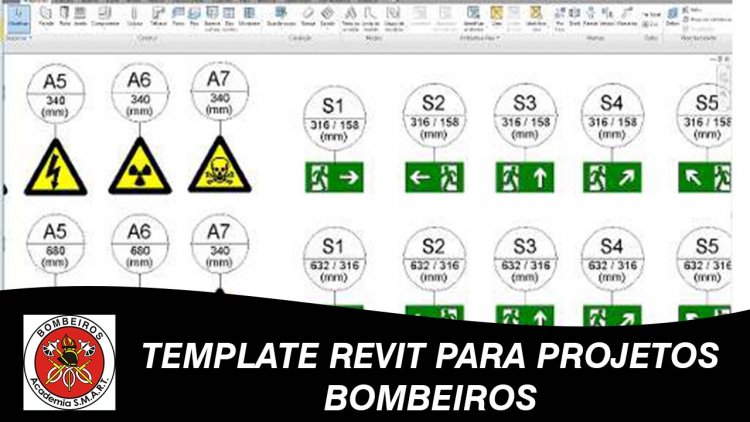
Task: Select the A5 tag labeled 680 mm
Action: coord(55,244)
